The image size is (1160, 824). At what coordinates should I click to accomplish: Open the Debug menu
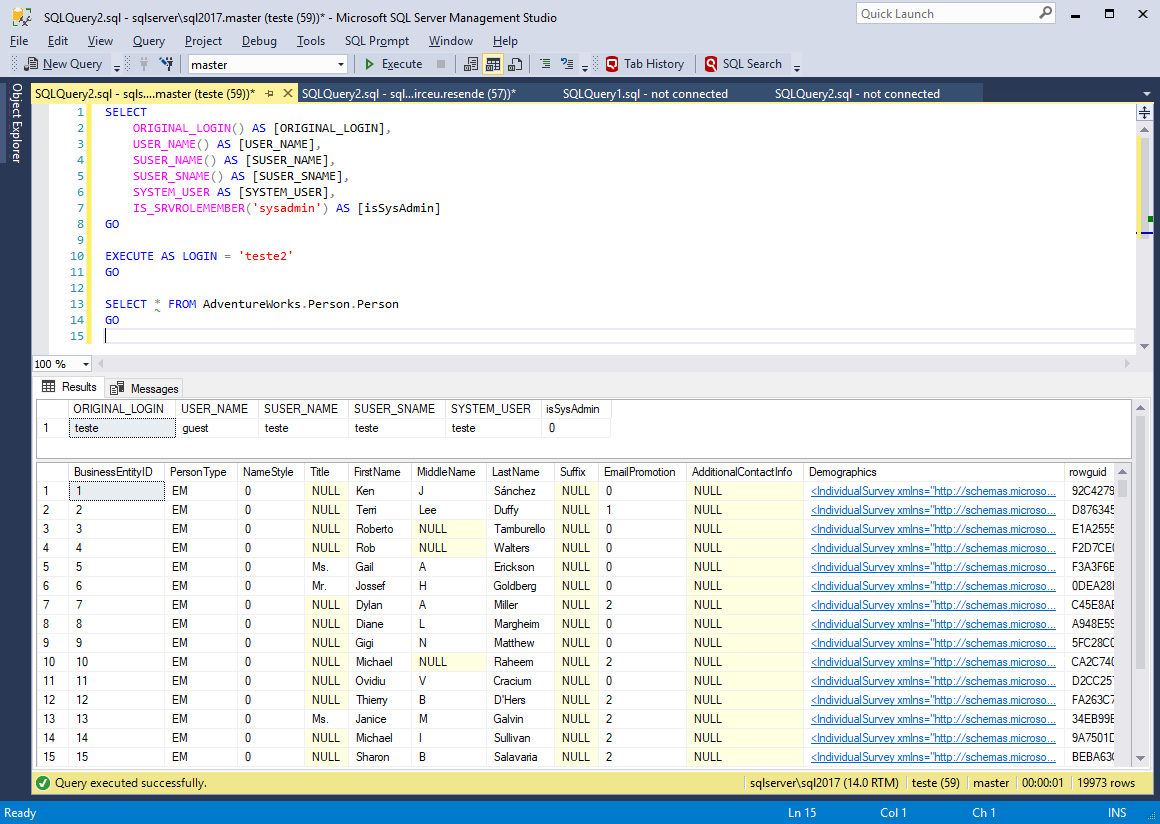(x=259, y=41)
